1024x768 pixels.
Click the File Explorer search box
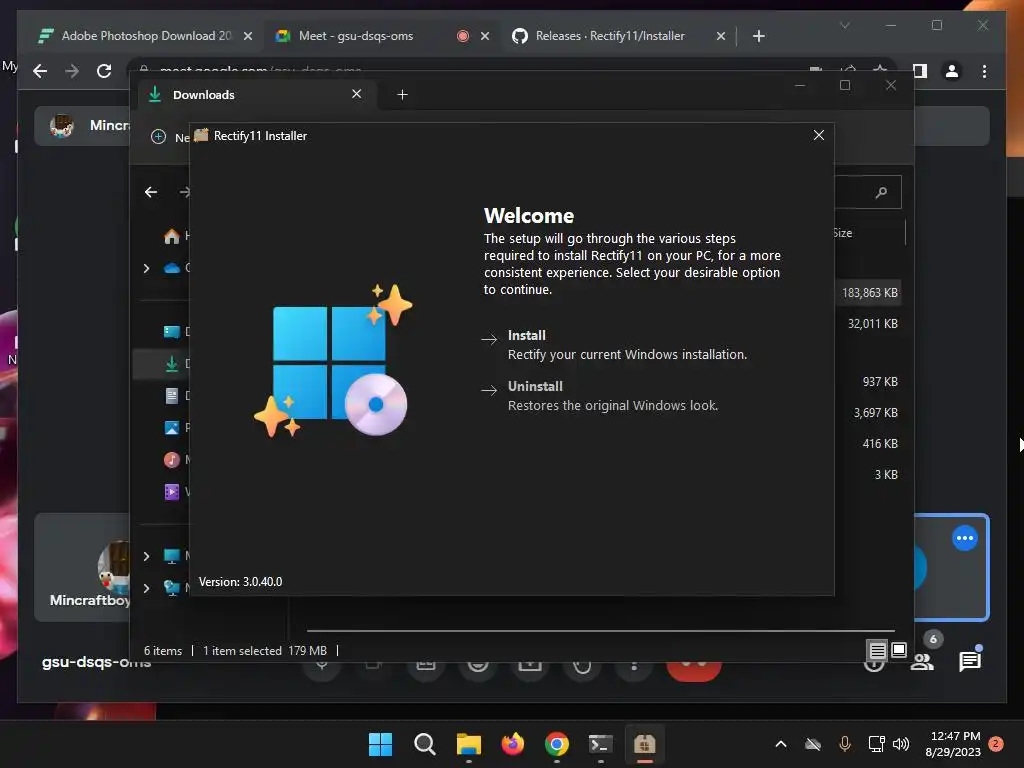pyautogui.click(x=867, y=192)
